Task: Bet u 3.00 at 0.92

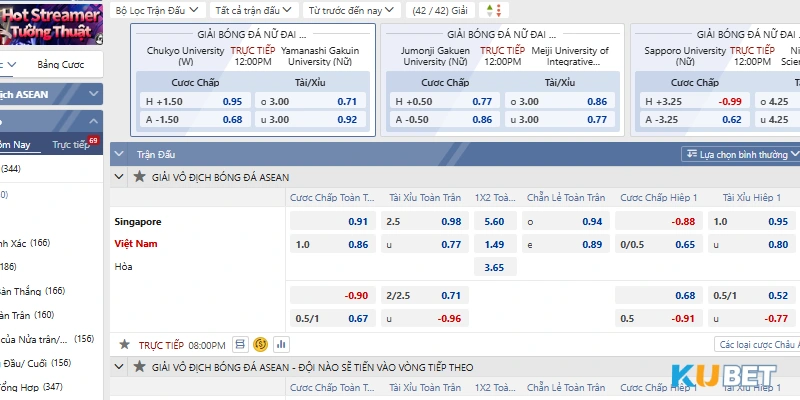Action: click(310, 120)
